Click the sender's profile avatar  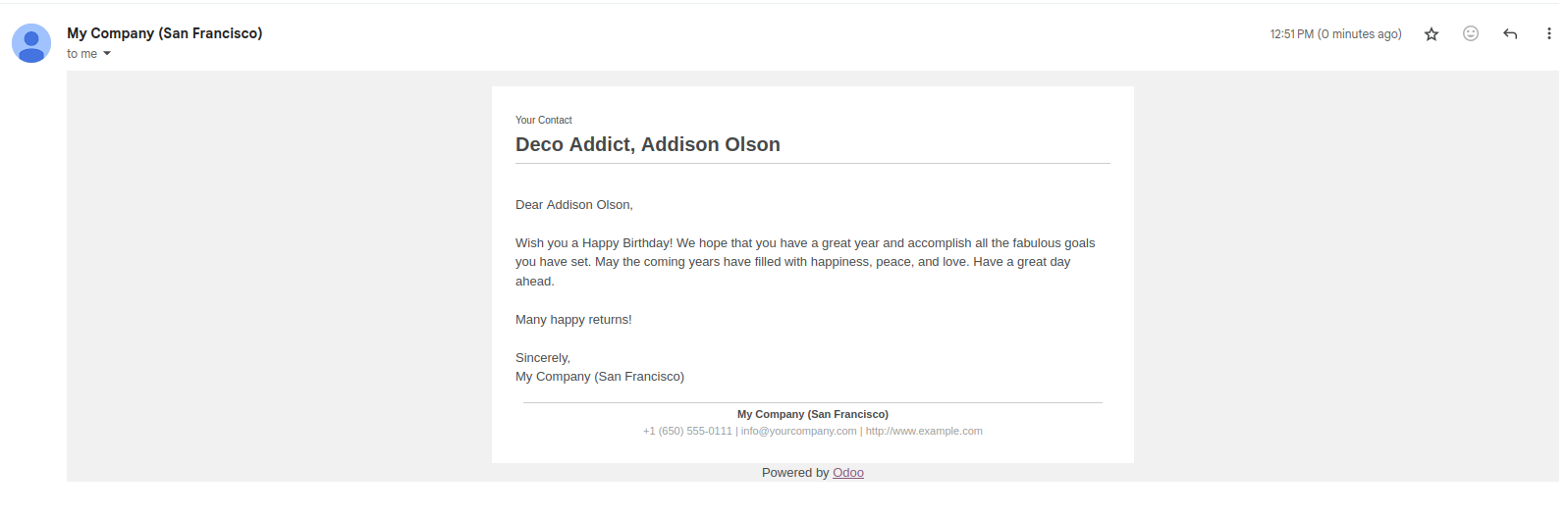[x=31, y=43]
